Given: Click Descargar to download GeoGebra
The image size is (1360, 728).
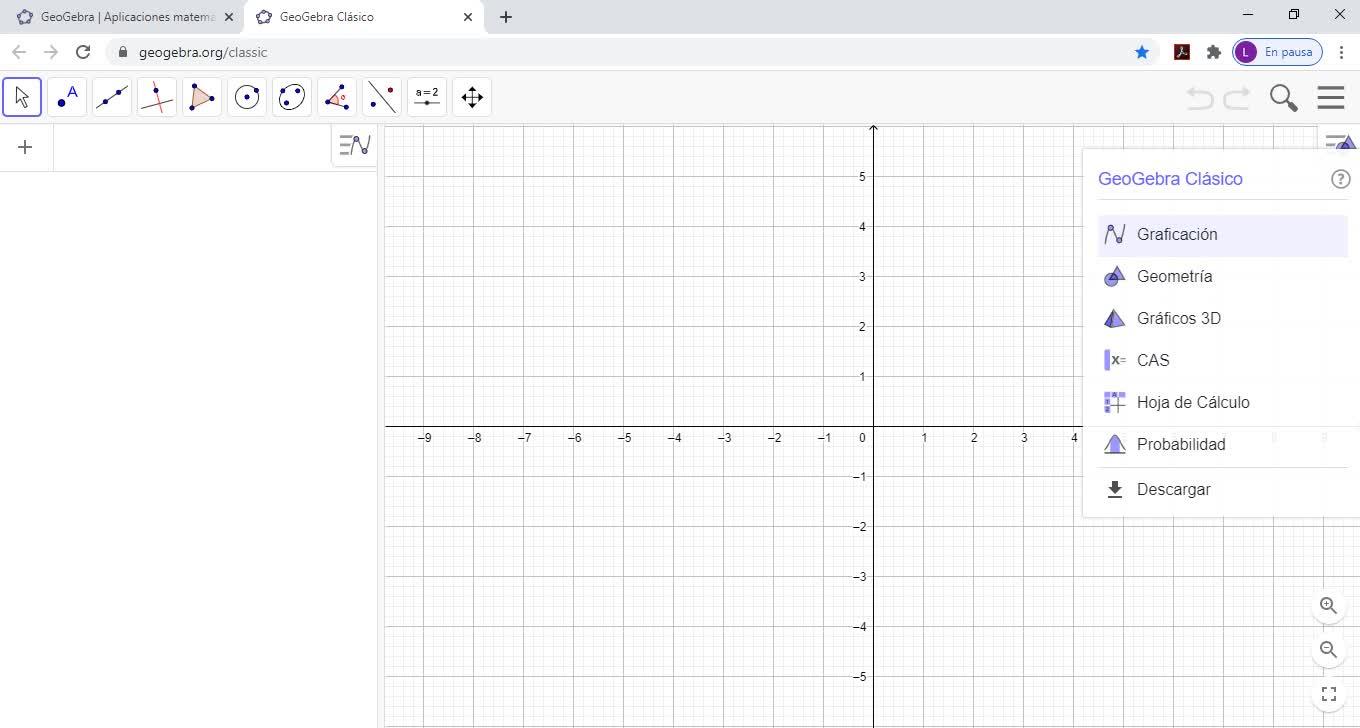Looking at the screenshot, I should click(1223, 490).
